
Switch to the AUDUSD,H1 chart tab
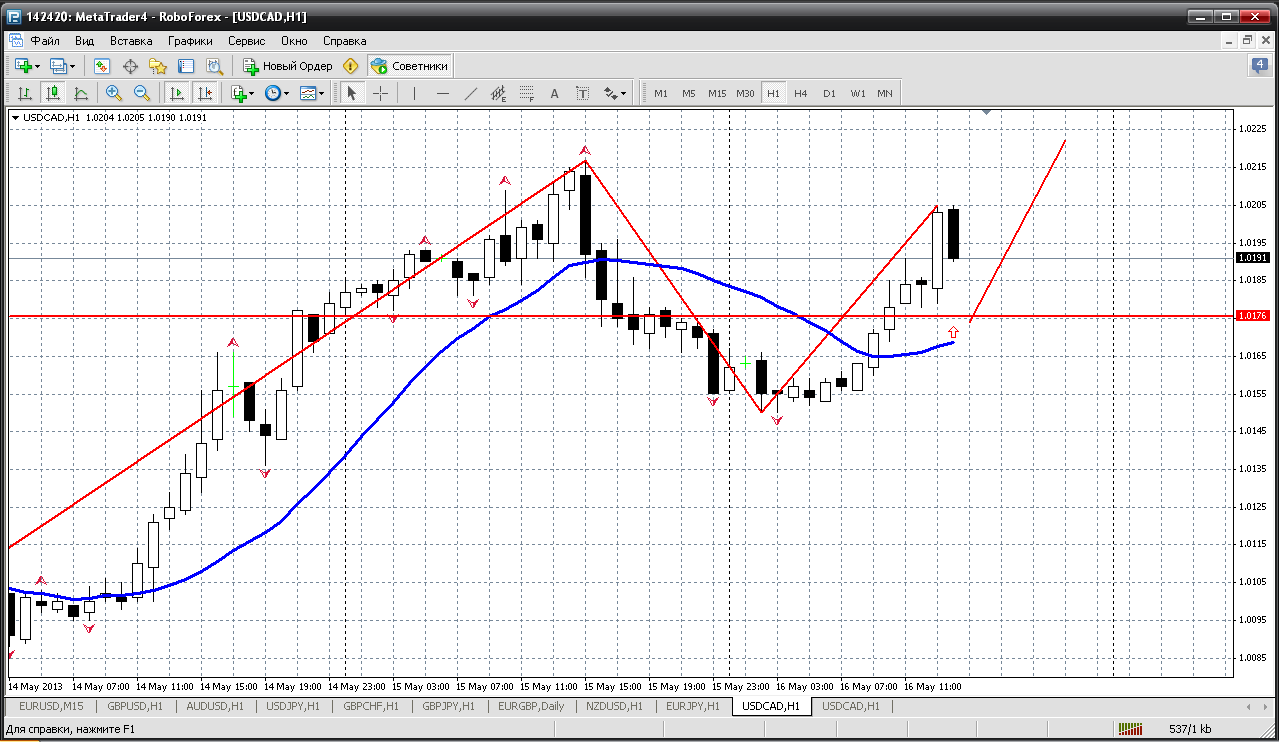click(213, 706)
